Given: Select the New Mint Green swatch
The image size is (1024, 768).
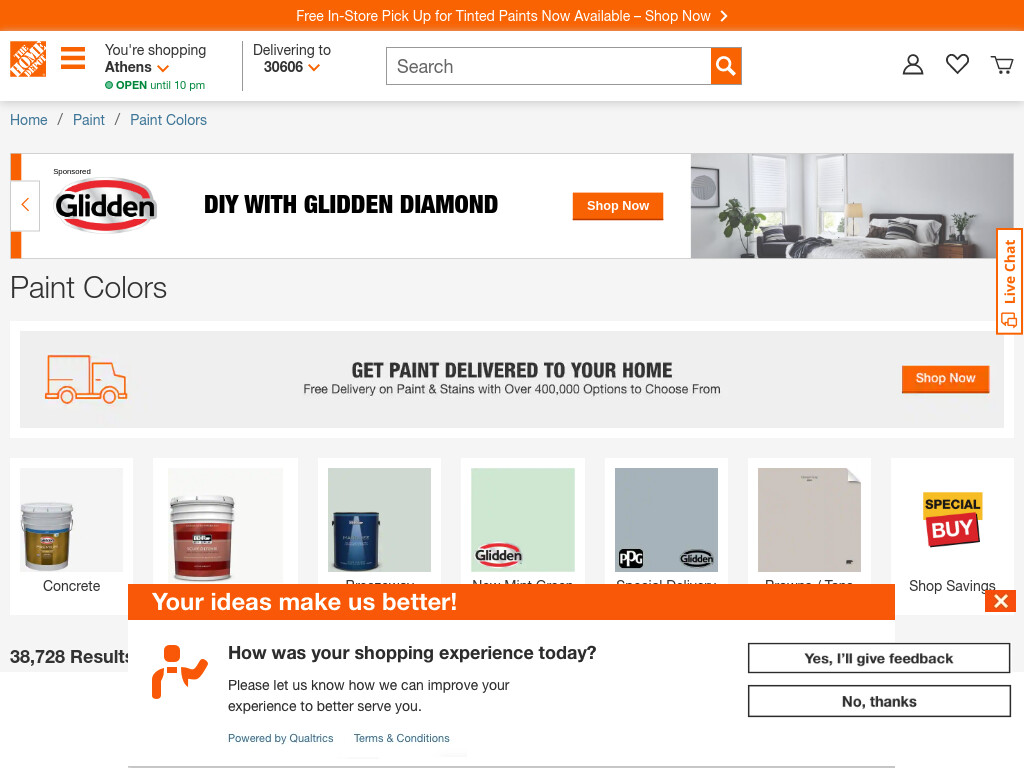Looking at the screenshot, I should tap(522, 521).
